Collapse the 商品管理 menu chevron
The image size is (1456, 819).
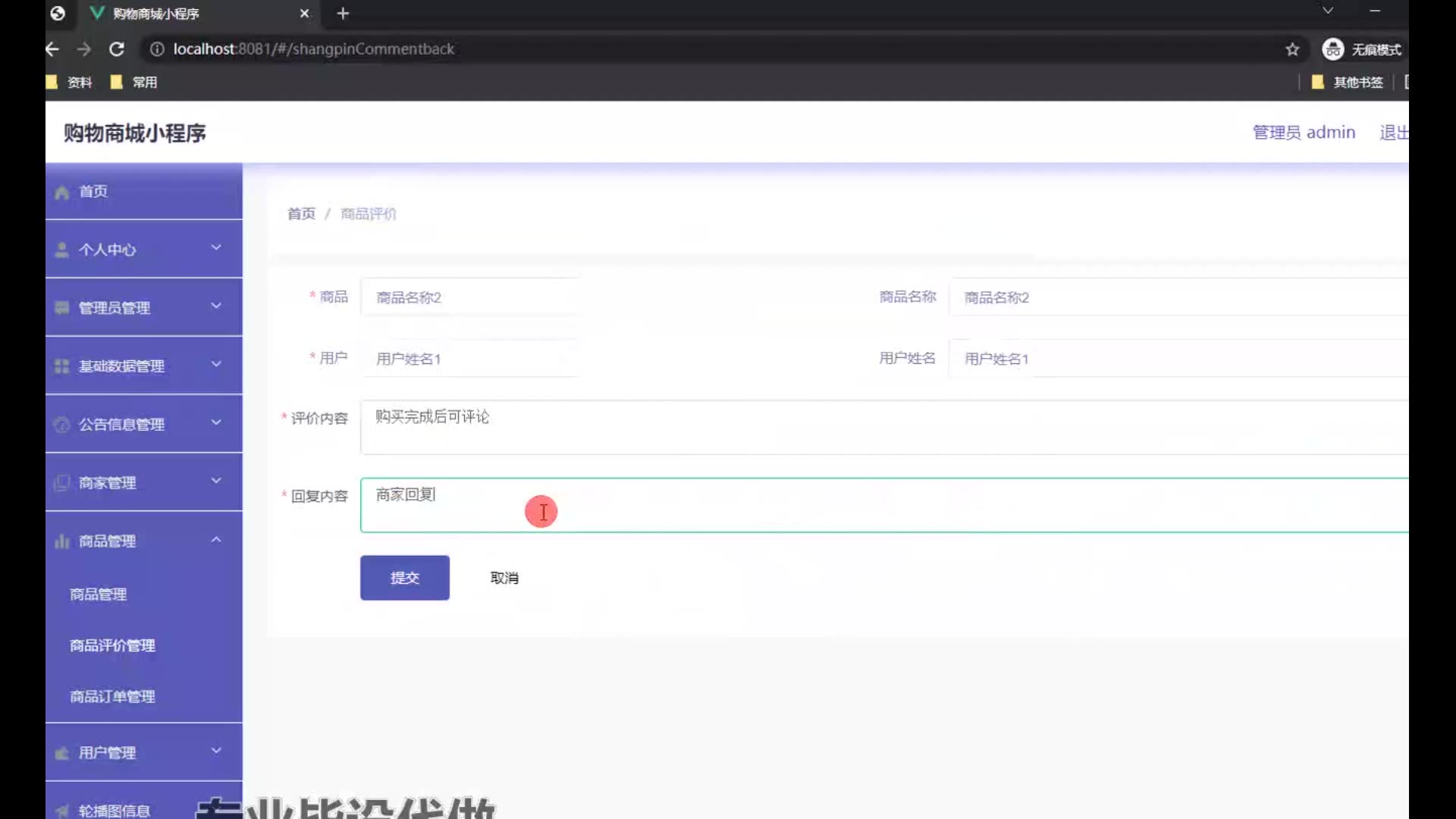(x=216, y=540)
